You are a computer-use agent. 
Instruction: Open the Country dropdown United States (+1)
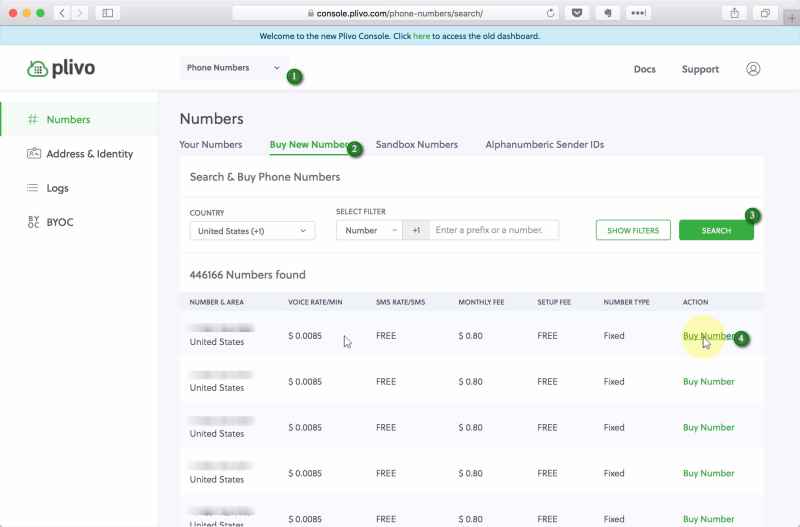252,231
